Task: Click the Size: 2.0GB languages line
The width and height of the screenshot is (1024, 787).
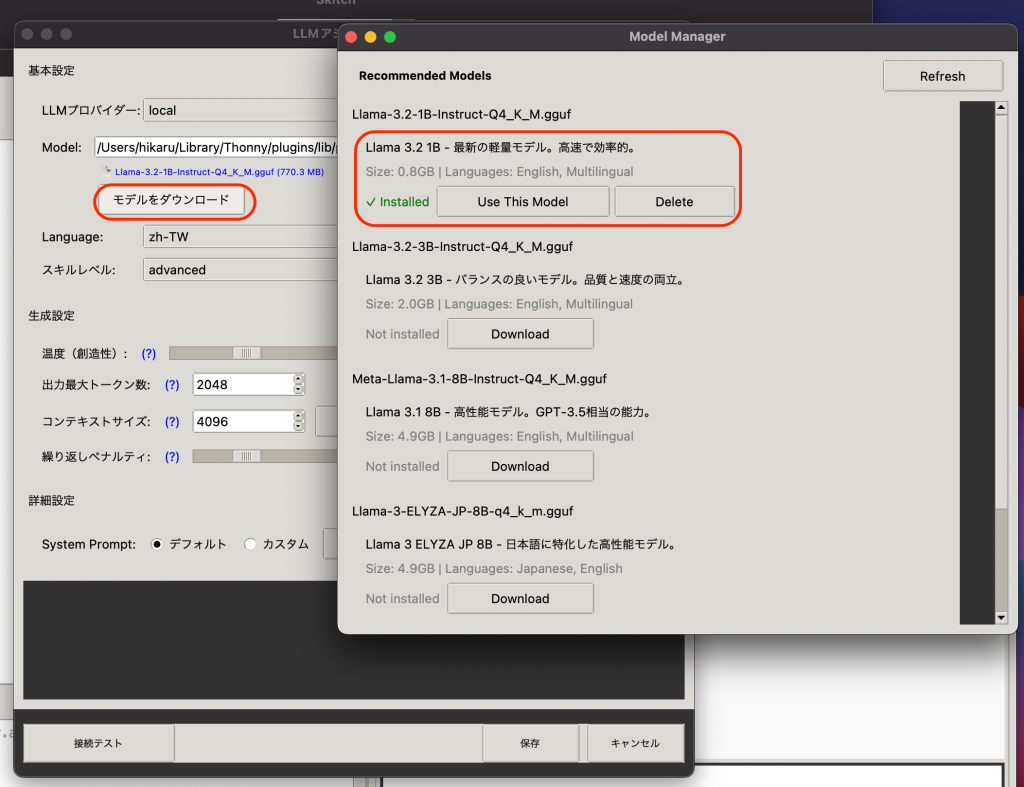Action: coord(500,304)
